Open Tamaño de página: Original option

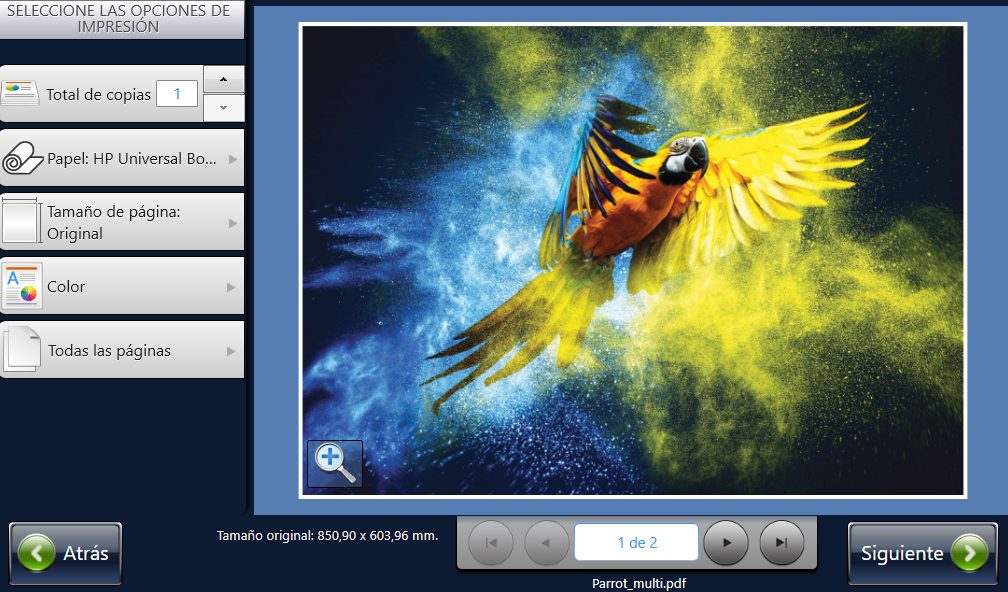coord(122,222)
